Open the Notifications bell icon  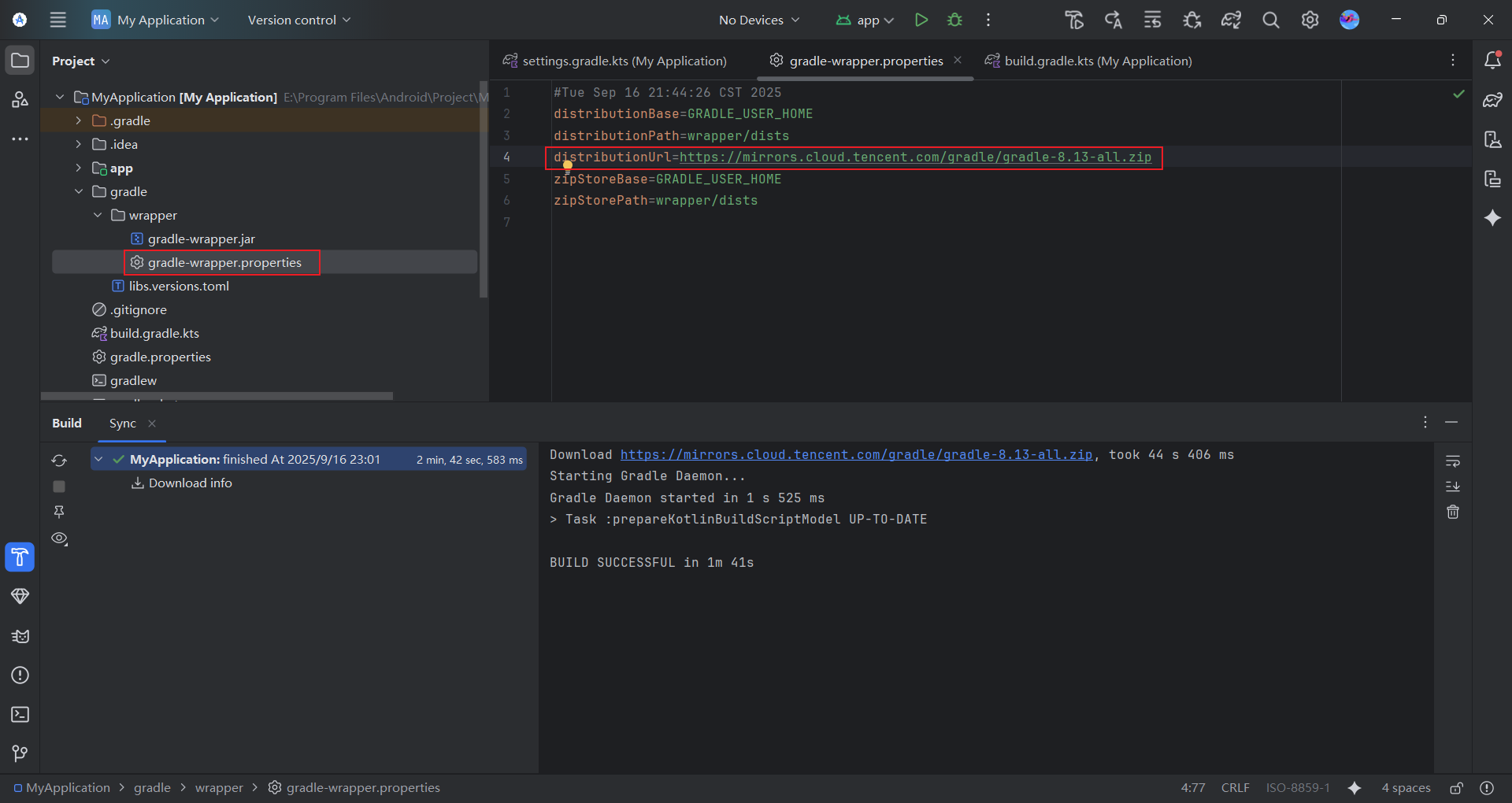(x=1492, y=61)
